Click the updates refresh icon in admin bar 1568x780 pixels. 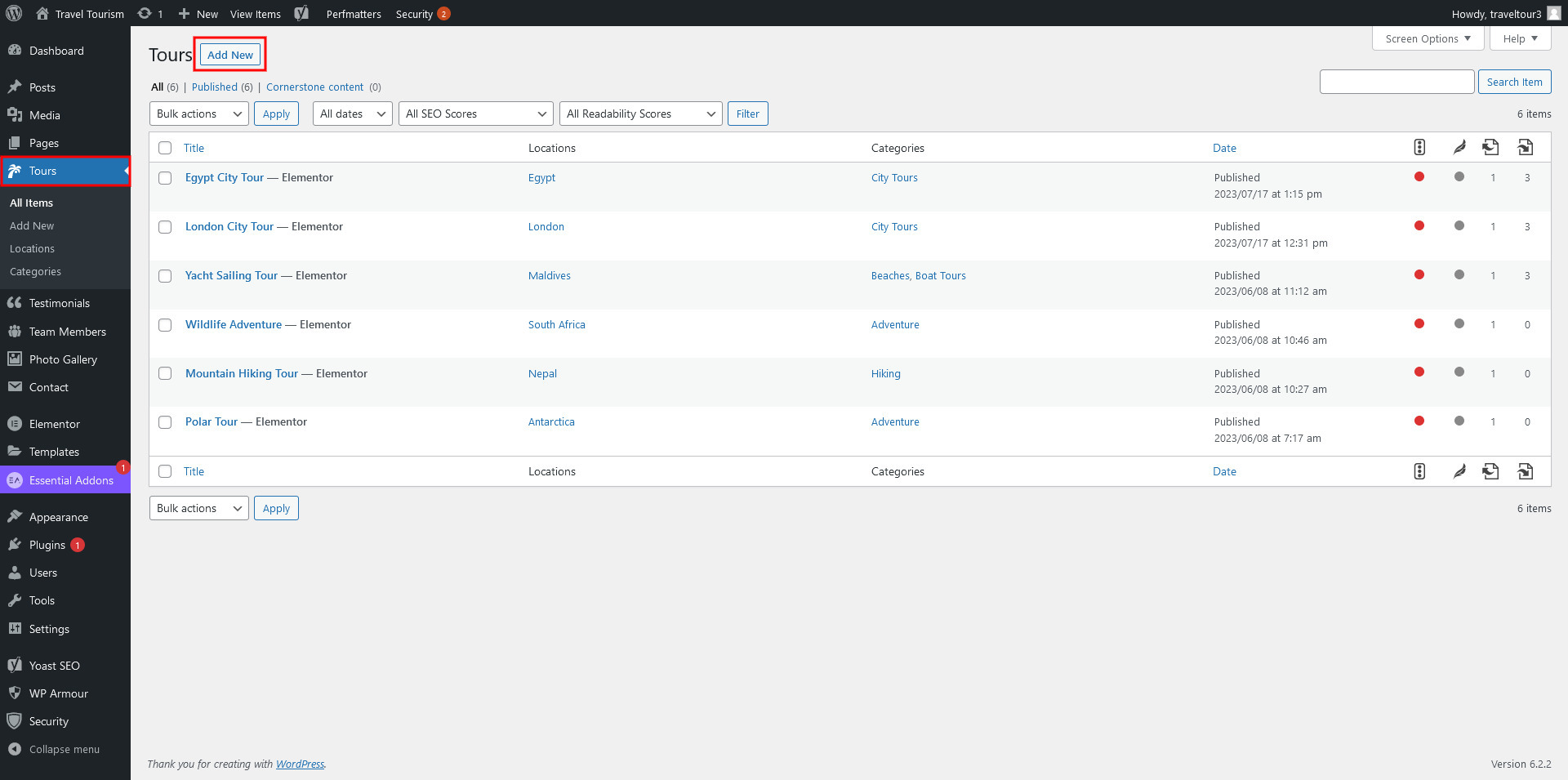click(145, 13)
